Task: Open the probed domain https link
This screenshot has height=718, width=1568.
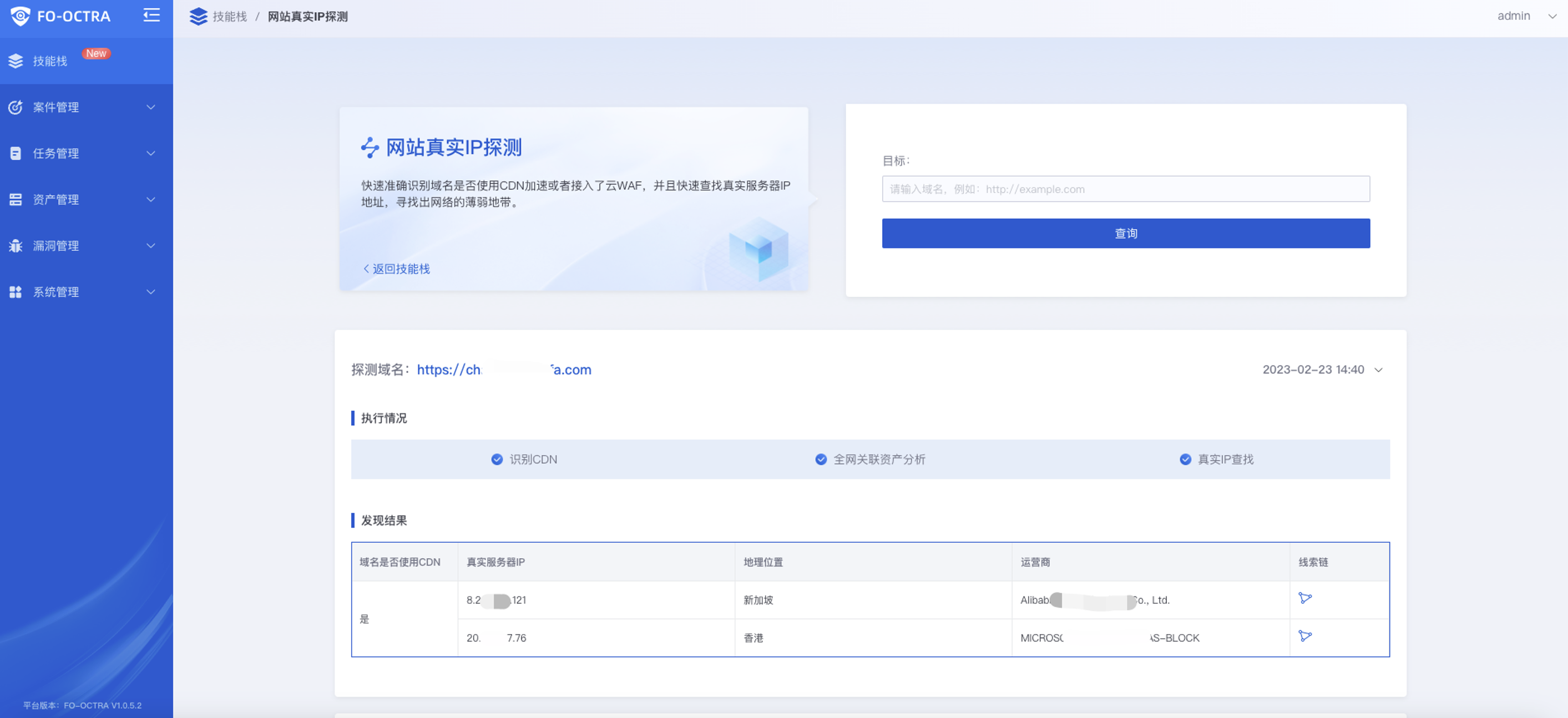Action: (504, 370)
